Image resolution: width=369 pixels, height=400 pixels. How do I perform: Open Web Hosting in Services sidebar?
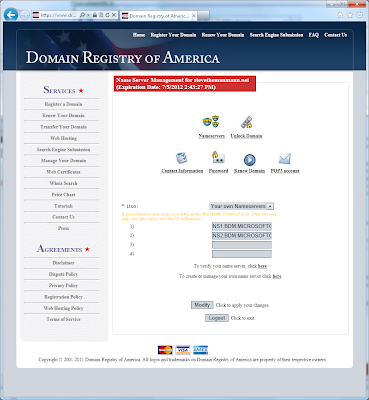tap(63, 138)
